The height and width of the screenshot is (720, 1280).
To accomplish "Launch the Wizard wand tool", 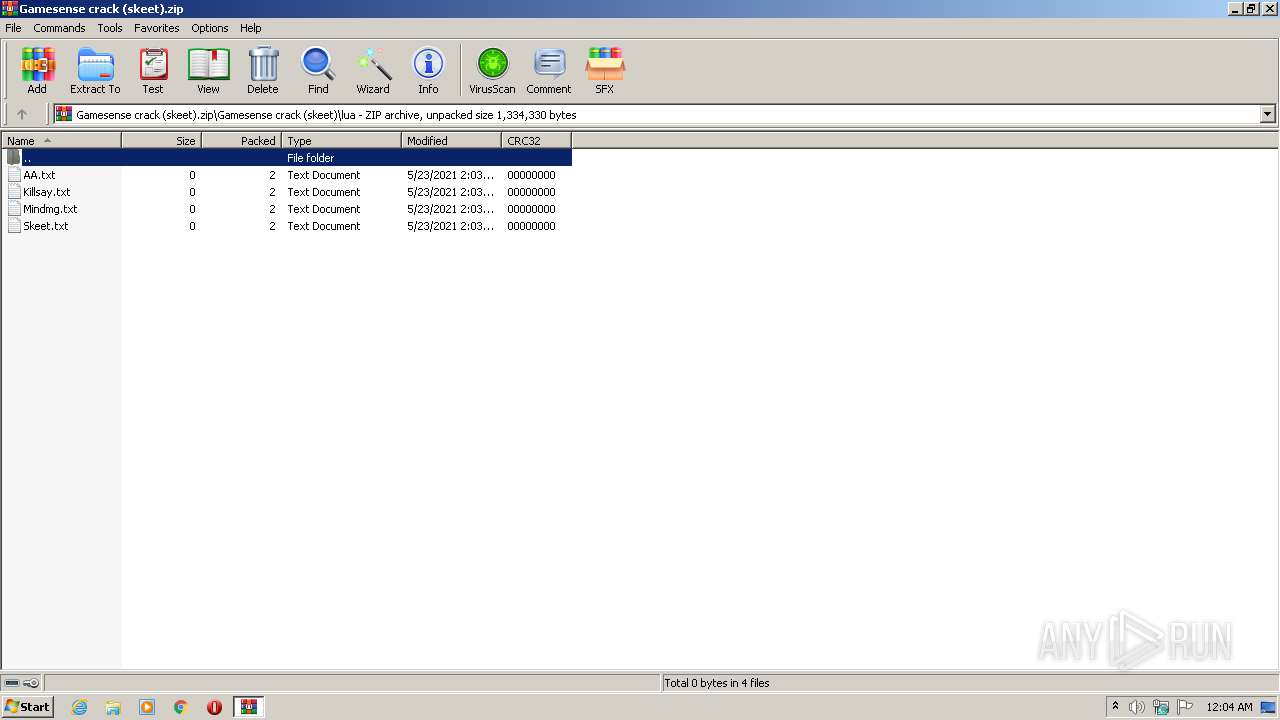I will click(373, 70).
